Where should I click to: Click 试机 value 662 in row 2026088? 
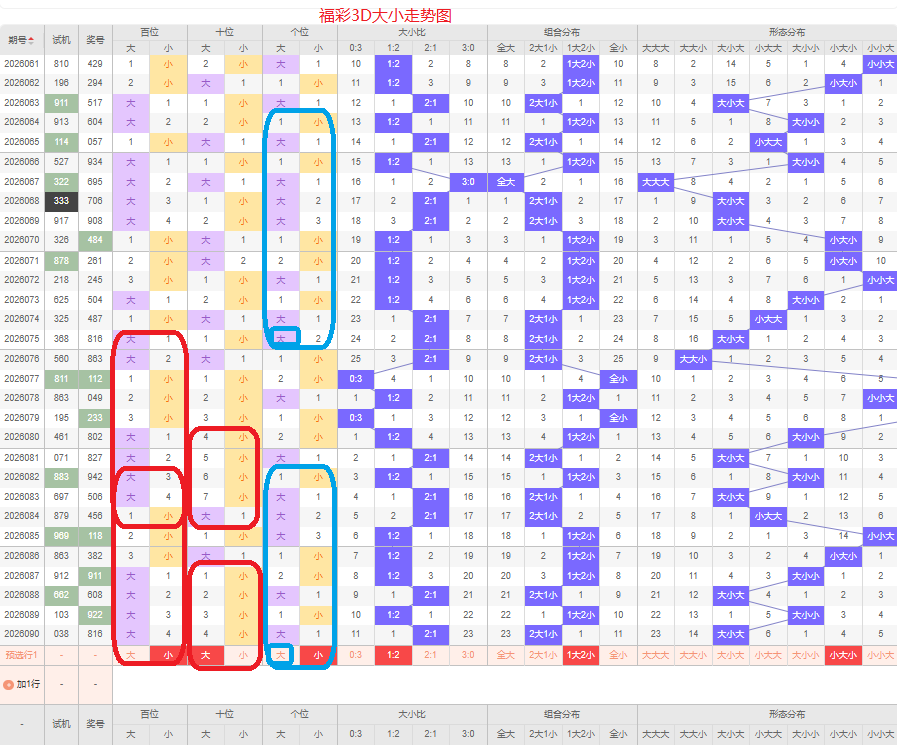[x=61, y=595]
